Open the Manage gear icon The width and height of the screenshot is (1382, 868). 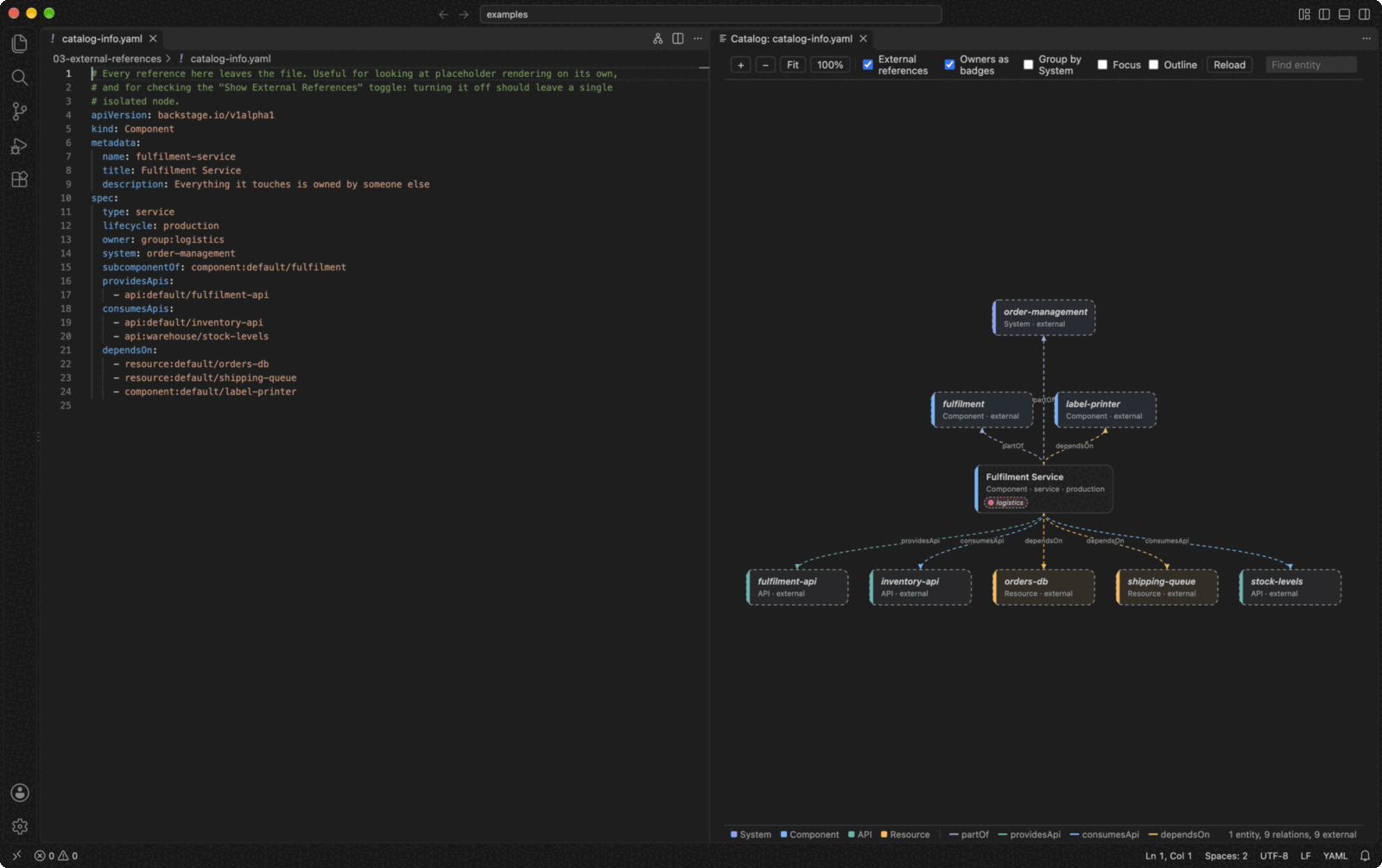tap(20, 827)
